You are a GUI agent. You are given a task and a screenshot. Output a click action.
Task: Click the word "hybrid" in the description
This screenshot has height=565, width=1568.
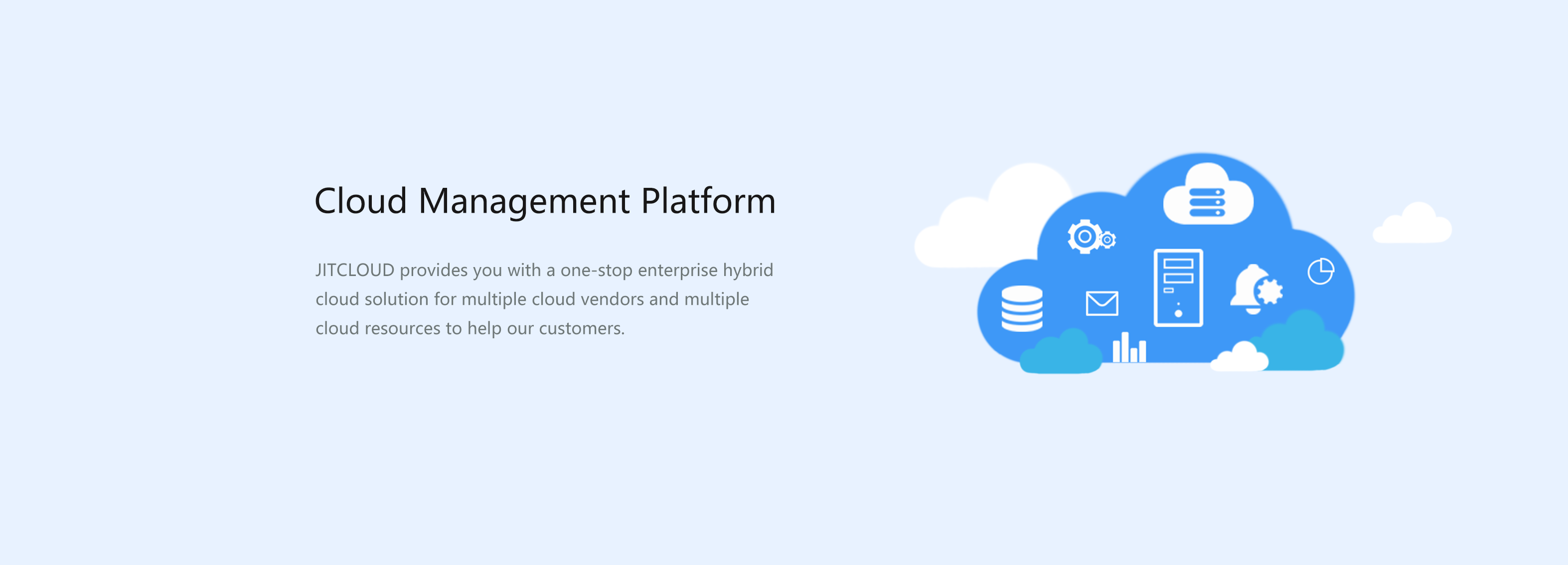coord(748,270)
